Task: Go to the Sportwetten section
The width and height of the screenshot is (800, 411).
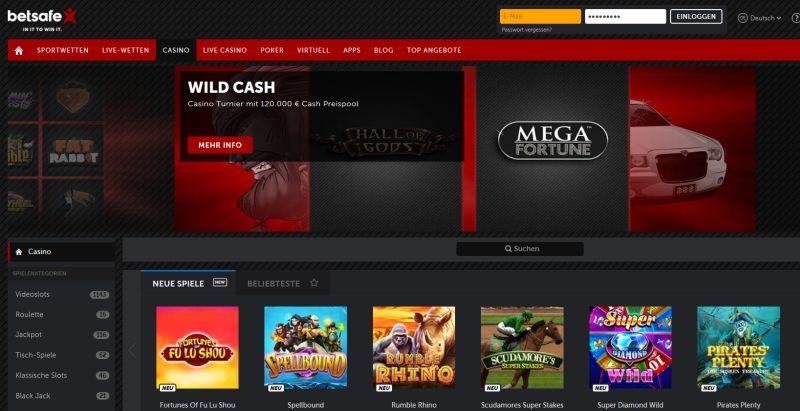Action: pyautogui.click(x=63, y=50)
